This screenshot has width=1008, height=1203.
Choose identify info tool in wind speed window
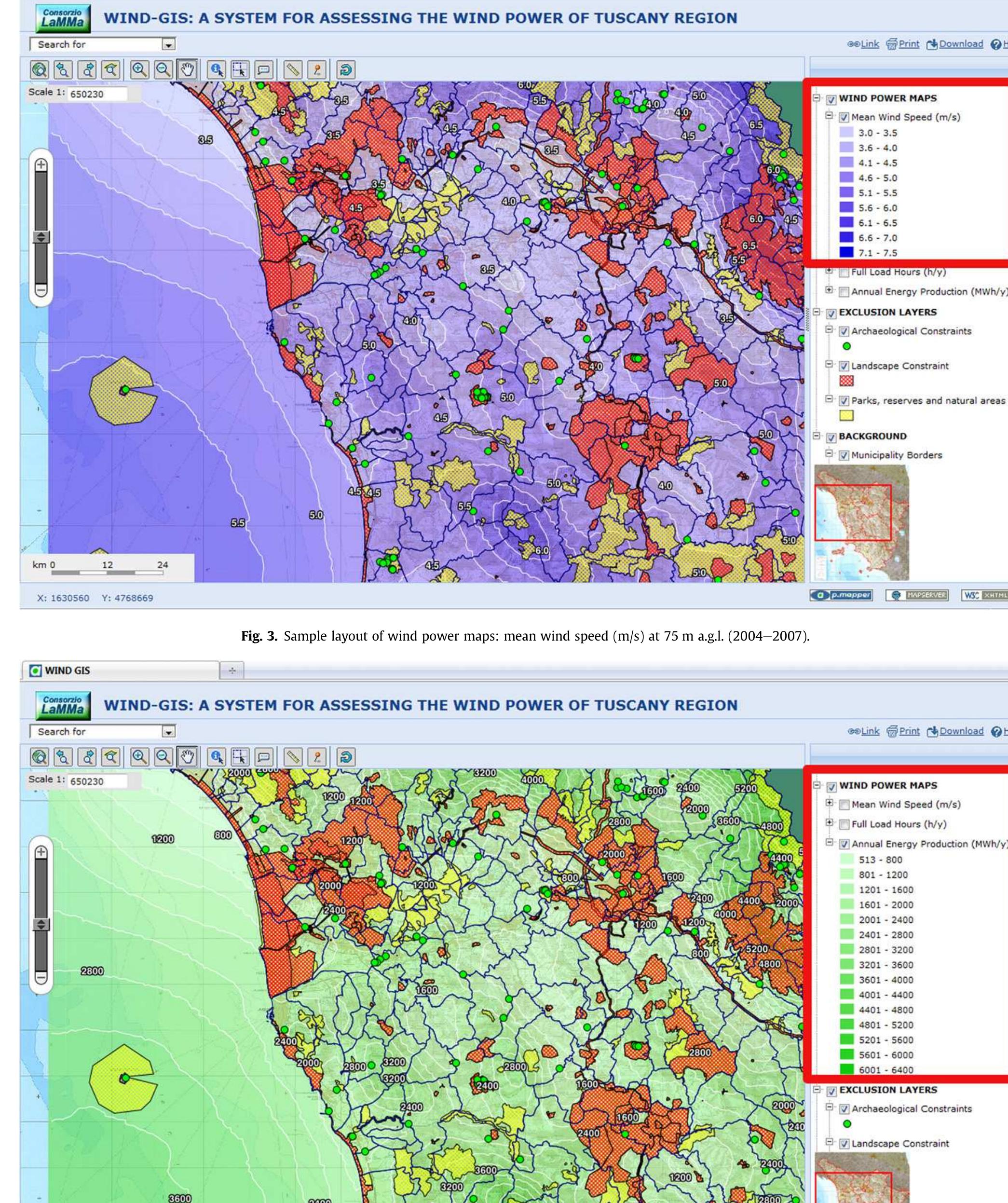click(217, 70)
